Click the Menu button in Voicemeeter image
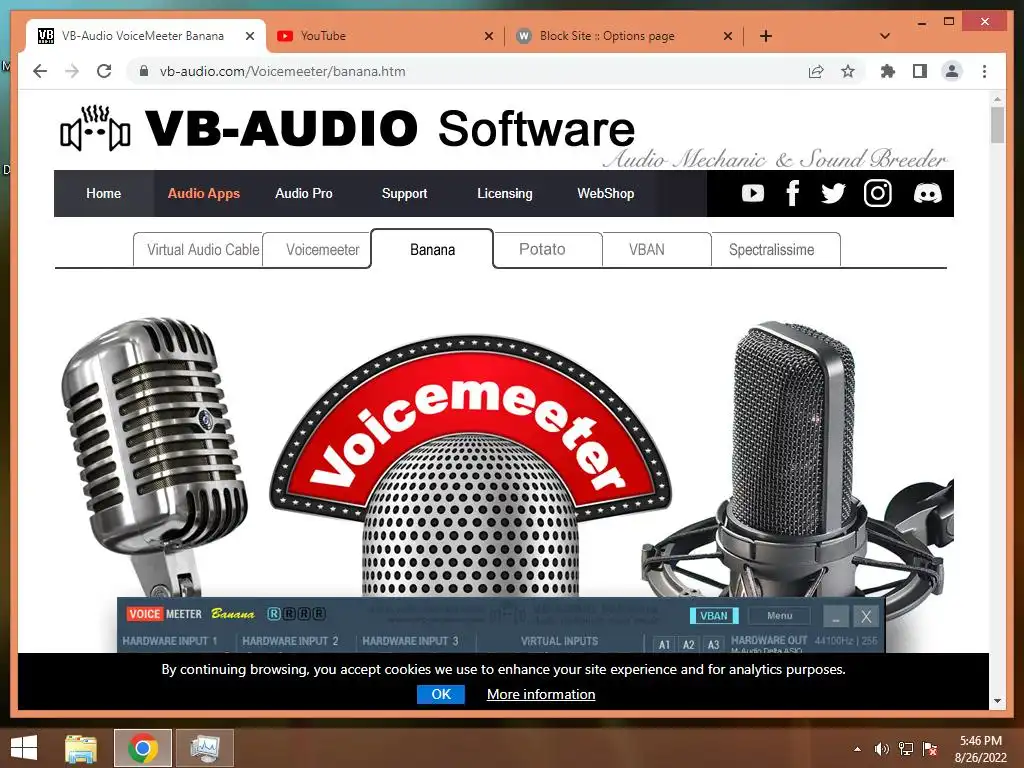Screen dimensions: 1024x768 (779, 616)
